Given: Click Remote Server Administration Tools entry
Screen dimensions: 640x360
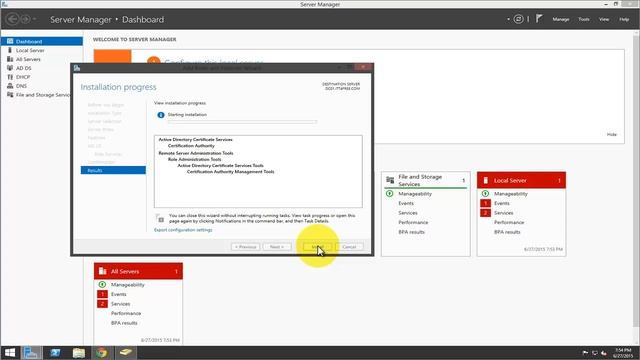Looking at the screenshot, I should tap(196, 153).
